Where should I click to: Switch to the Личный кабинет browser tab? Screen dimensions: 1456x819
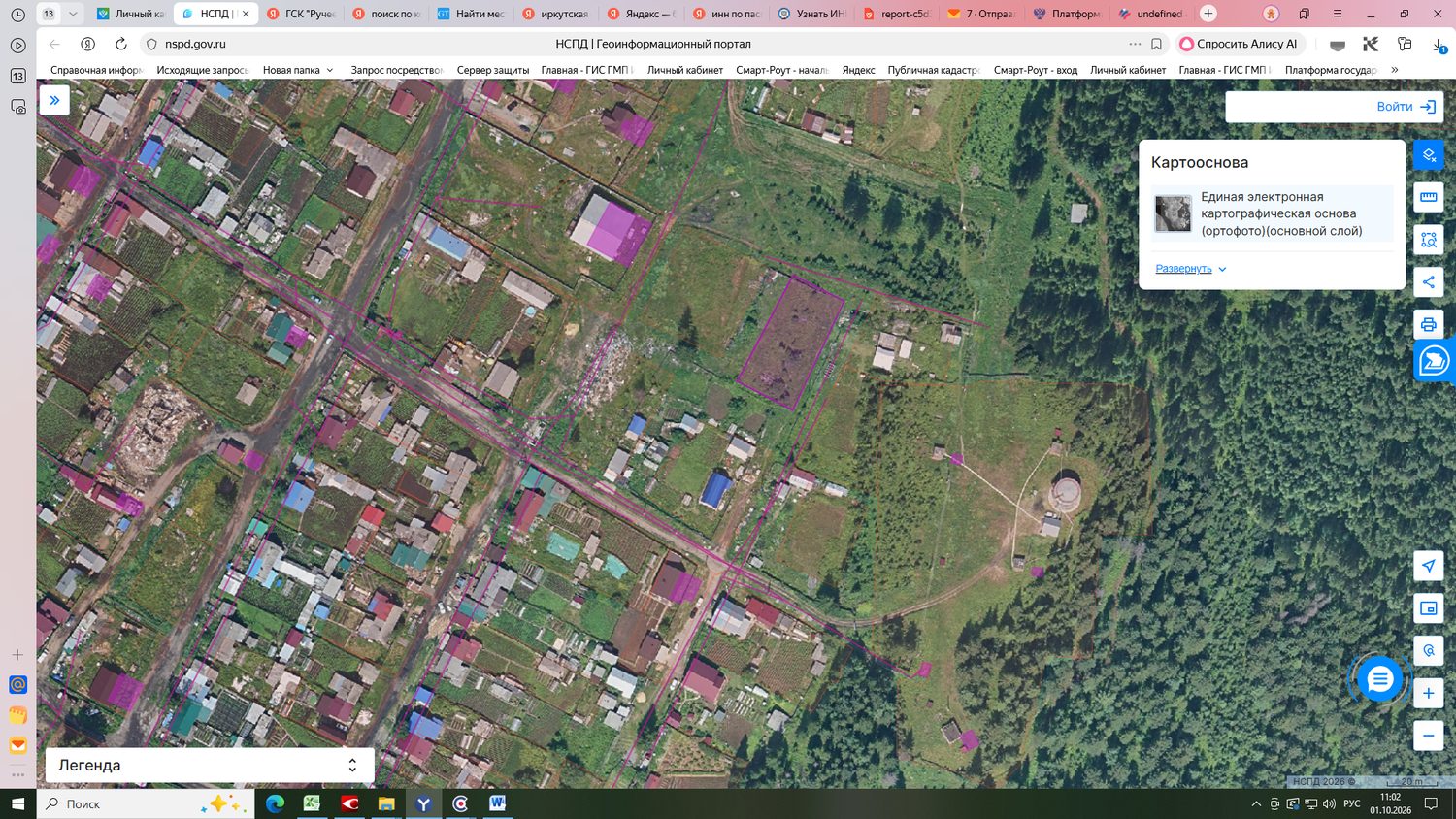tap(131, 14)
